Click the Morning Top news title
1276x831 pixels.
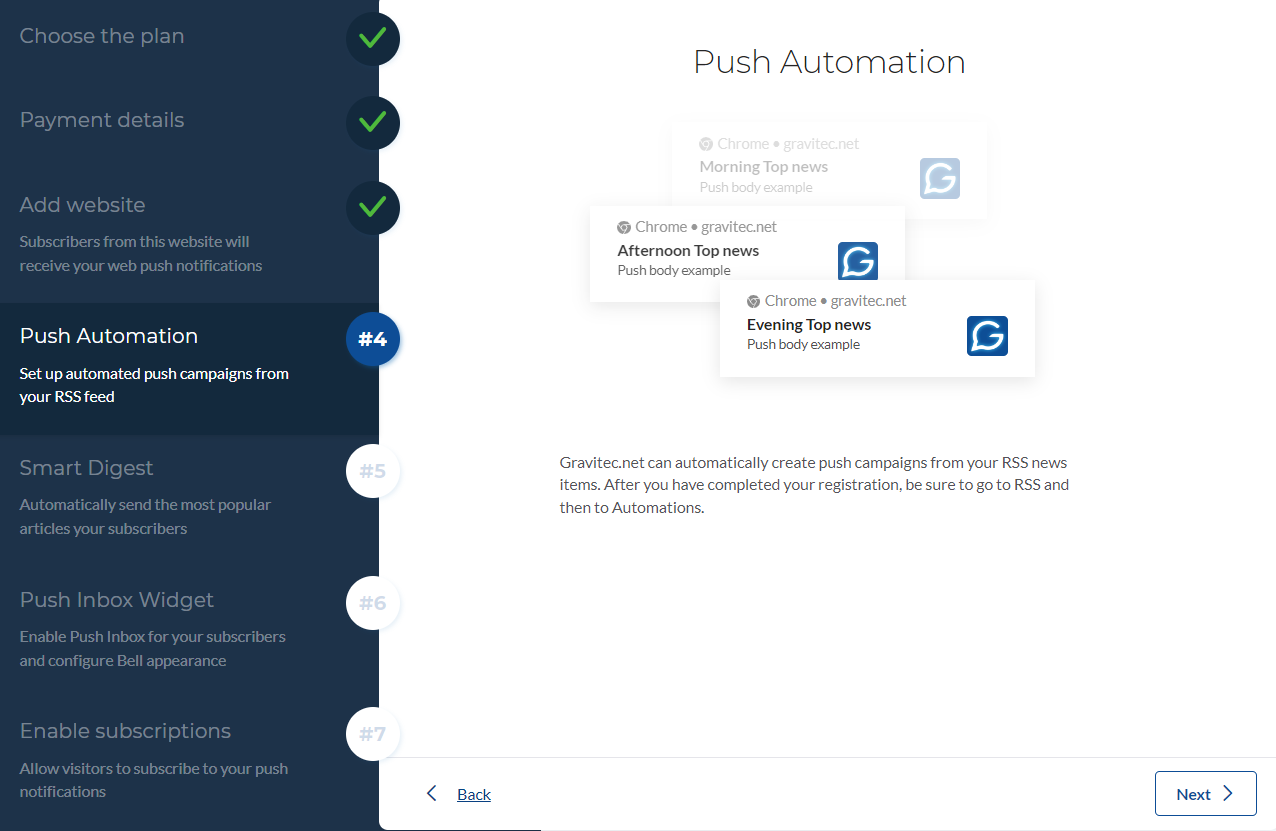pos(764,166)
